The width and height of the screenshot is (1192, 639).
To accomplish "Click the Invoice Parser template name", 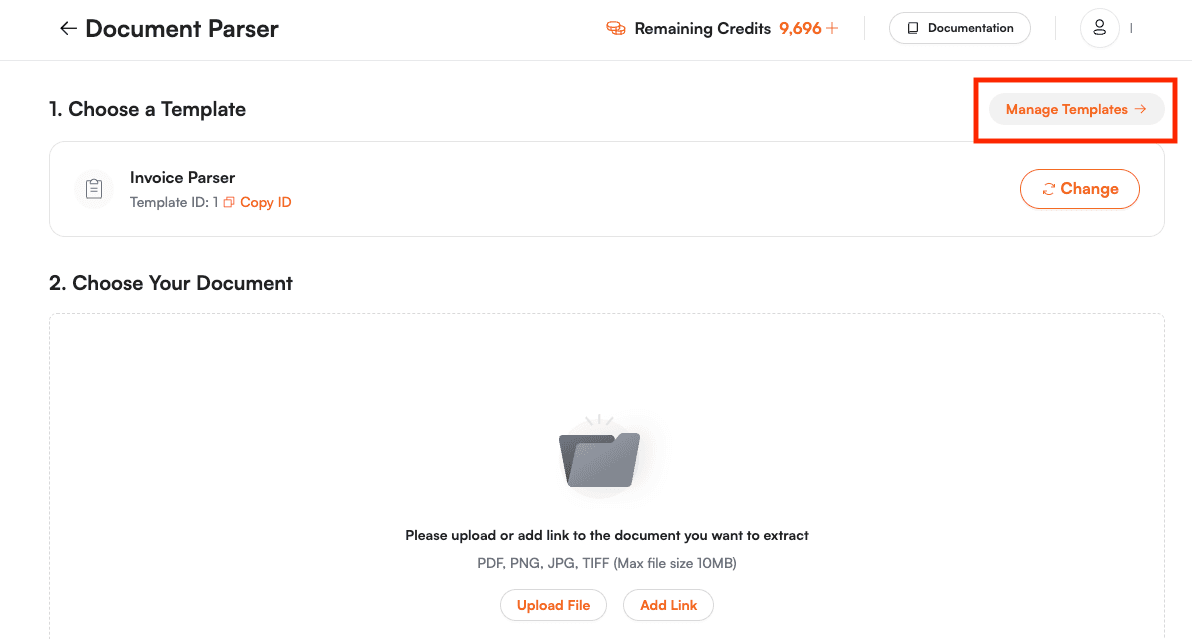I will [182, 177].
